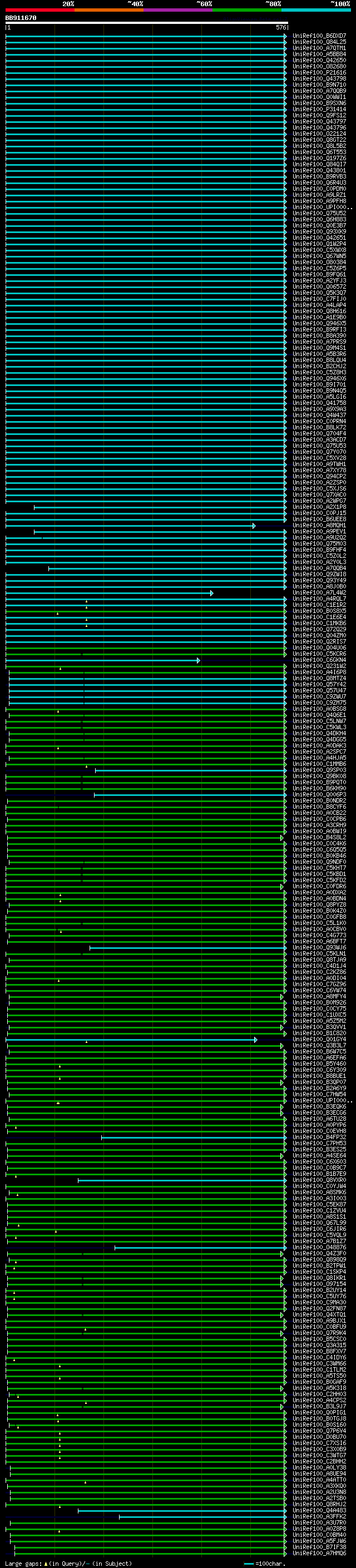Click the UniRef100_A4RQL7 label
Viewport: 356px width, 1568px height.
point(319,599)
